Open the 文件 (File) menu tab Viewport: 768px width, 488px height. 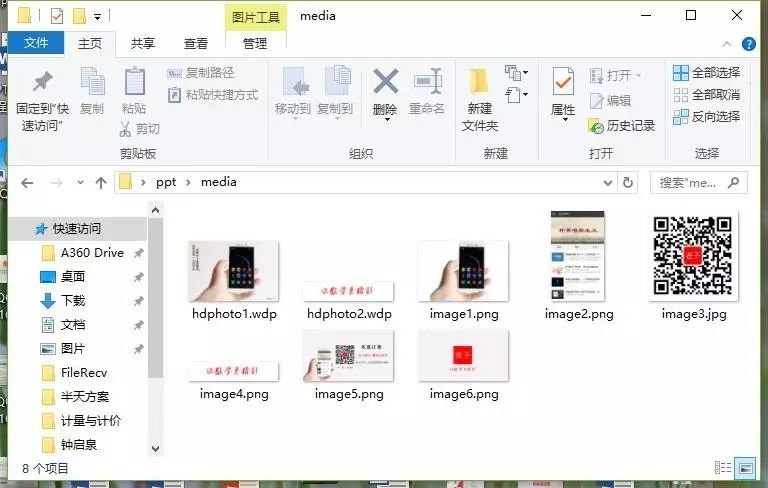(x=36, y=43)
